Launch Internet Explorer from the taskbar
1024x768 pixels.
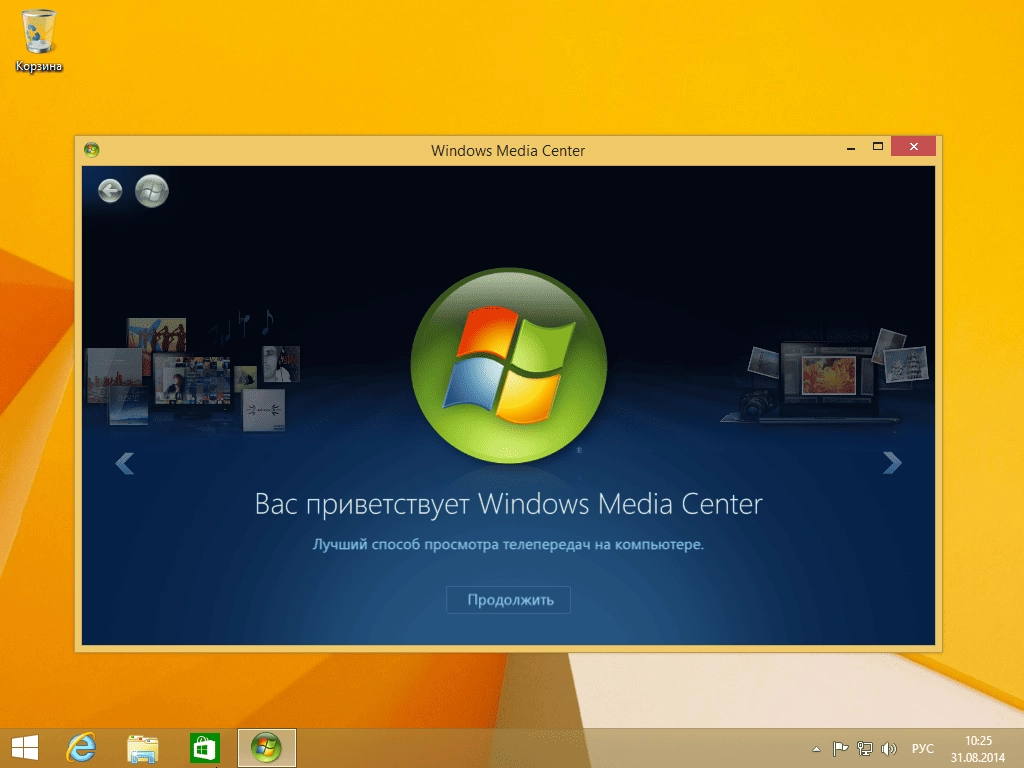click(82, 748)
